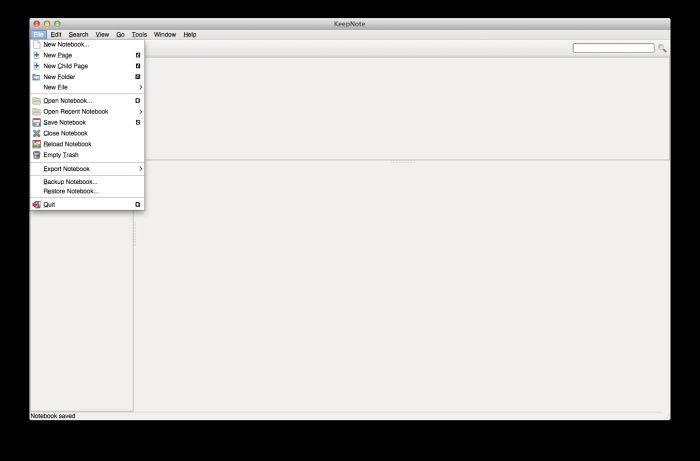
Task: Click the Open Notebook folder icon
Action: pyautogui.click(x=37, y=101)
